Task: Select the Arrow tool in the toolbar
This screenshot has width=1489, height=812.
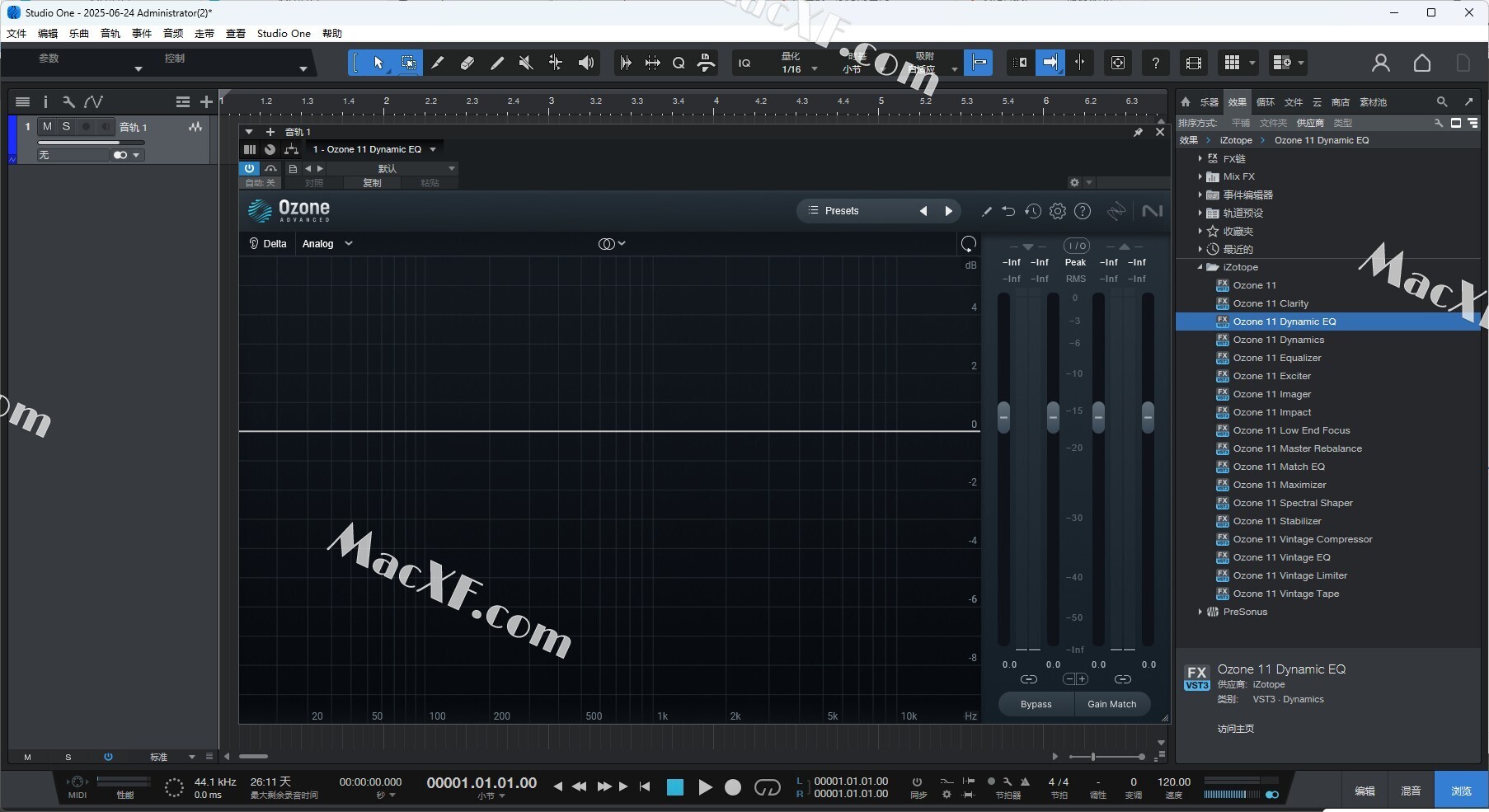Action: (378, 63)
